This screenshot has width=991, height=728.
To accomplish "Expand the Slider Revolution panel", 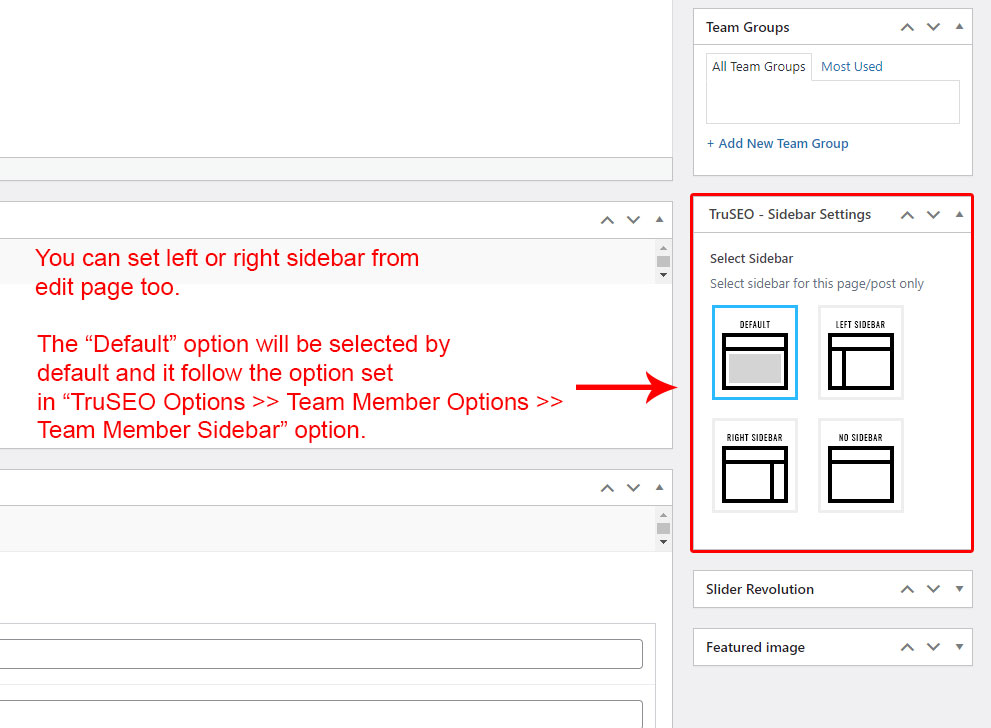I will (959, 589).
